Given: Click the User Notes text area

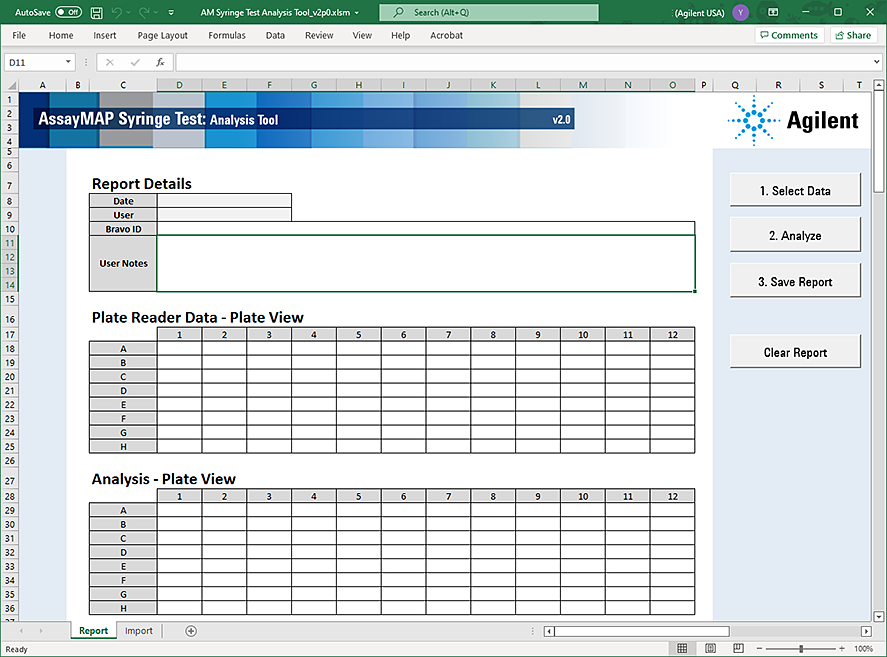Looking at the screenshot, I should click(x=425, y=264).
